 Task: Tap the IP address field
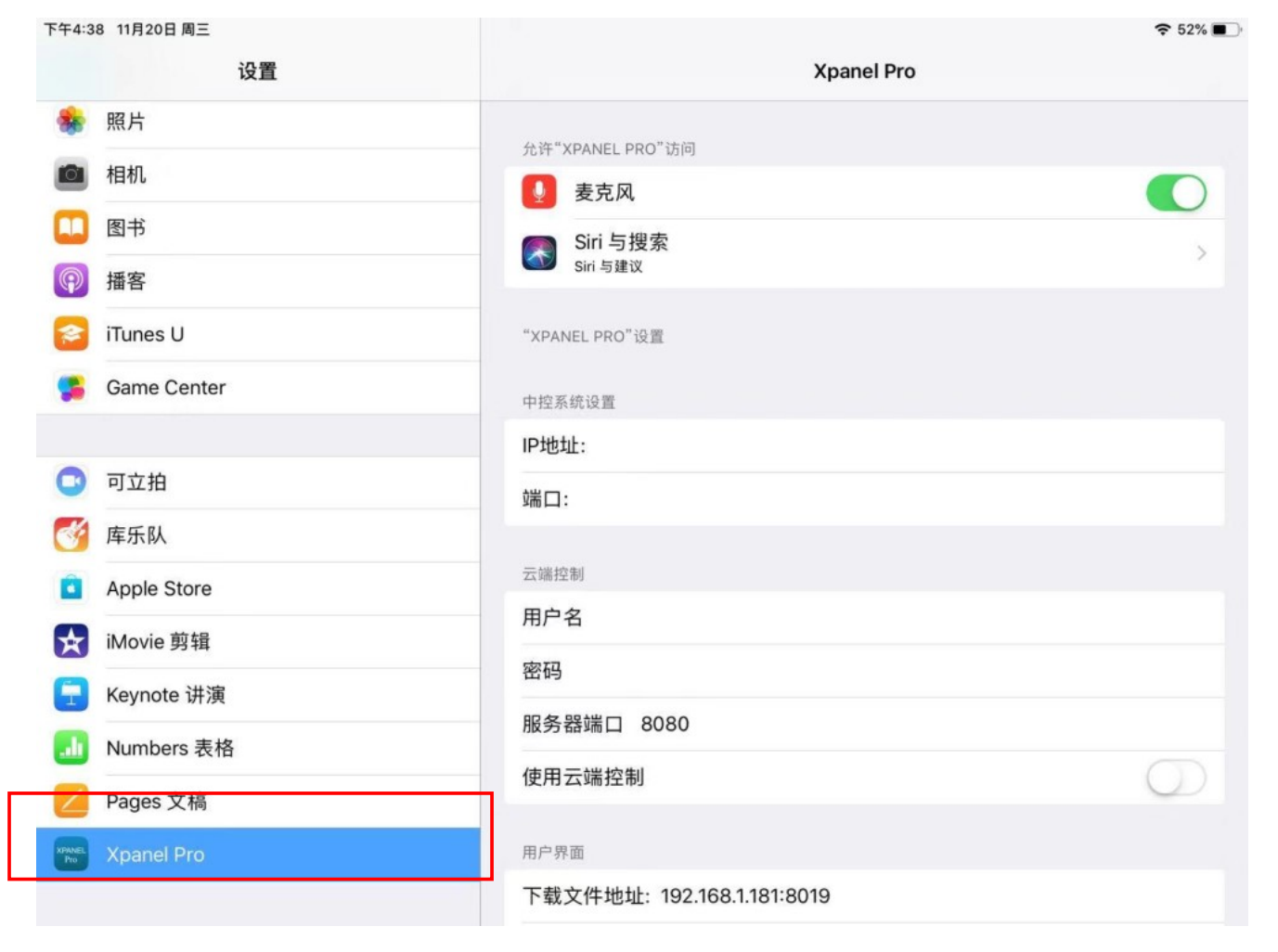pyautogui.click(x=863, y=446)
